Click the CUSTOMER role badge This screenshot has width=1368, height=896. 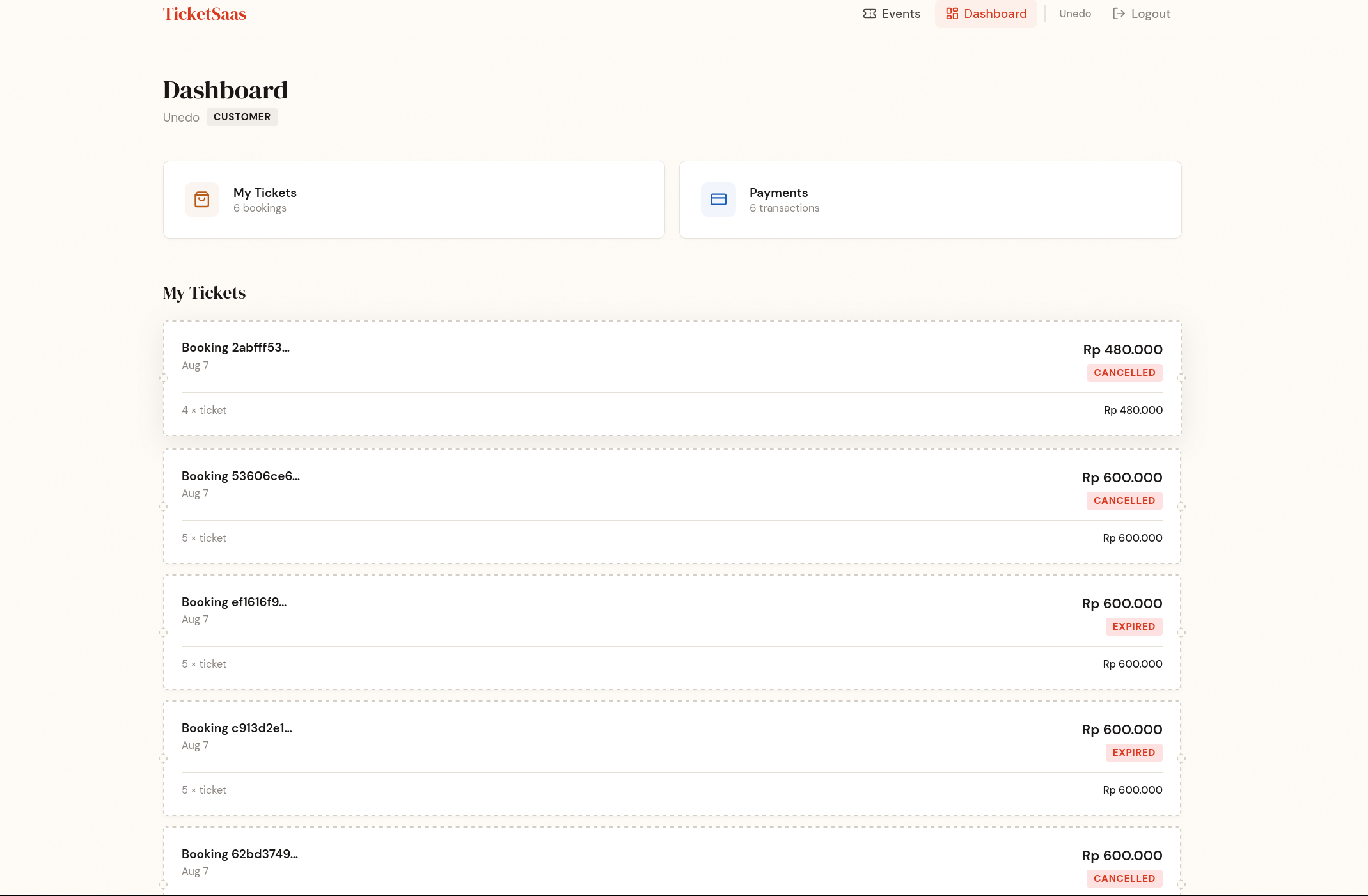[x=242, y=117]
